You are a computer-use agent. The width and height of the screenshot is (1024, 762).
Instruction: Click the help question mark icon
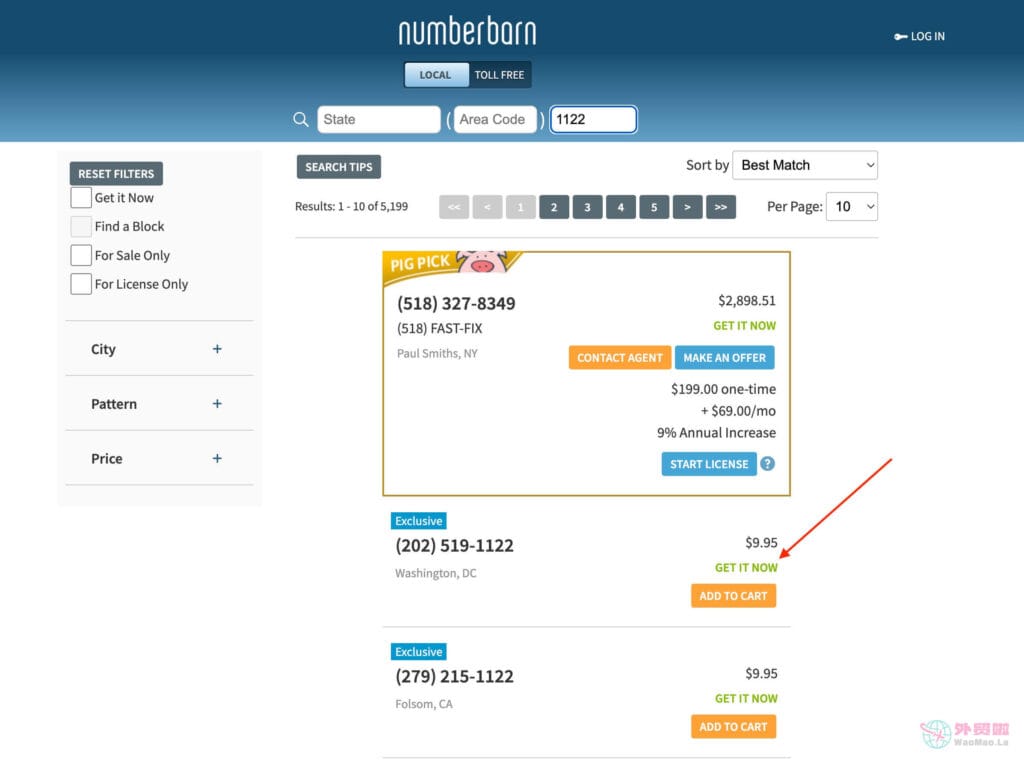point(767,464)
